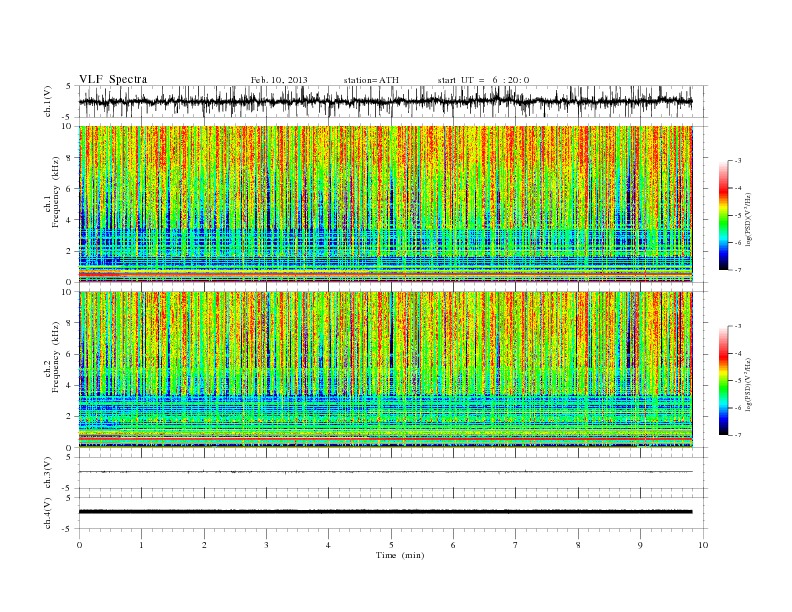Click the "ch.4(V)" axis label
The image size is (792, 612).
click(x=48, y=513)
